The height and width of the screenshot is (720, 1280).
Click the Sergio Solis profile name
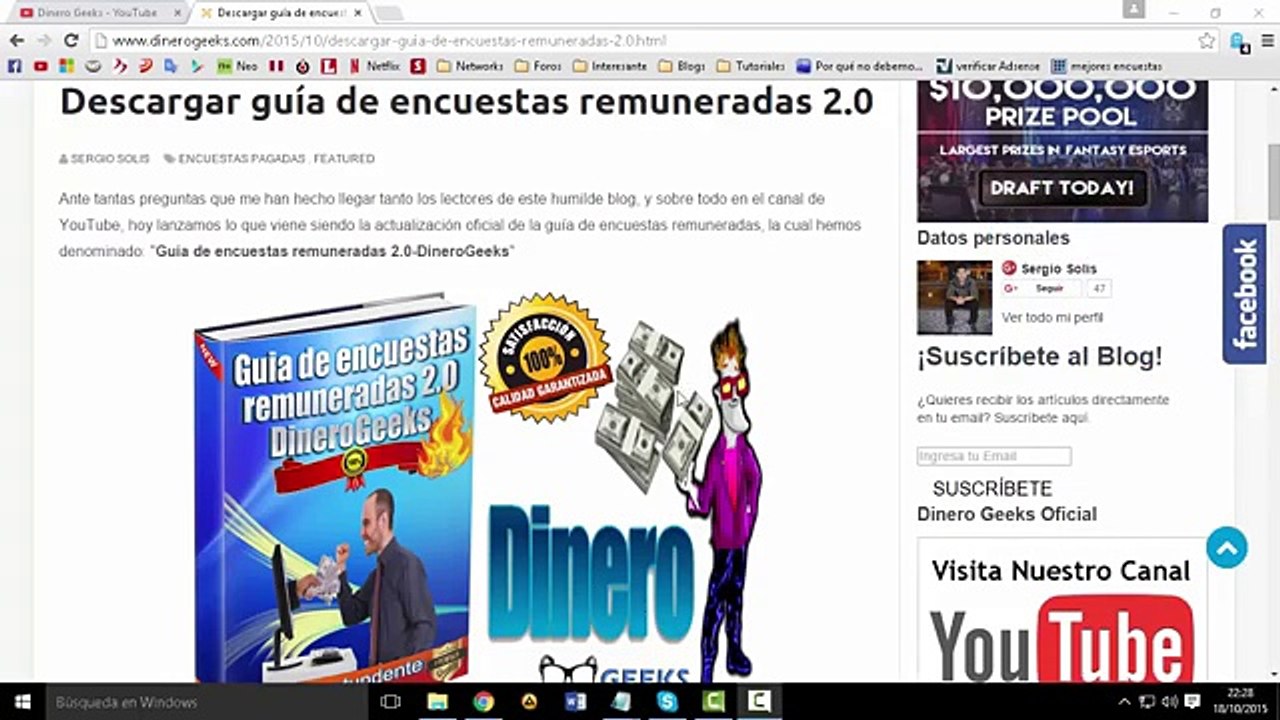pos(1059,268)
